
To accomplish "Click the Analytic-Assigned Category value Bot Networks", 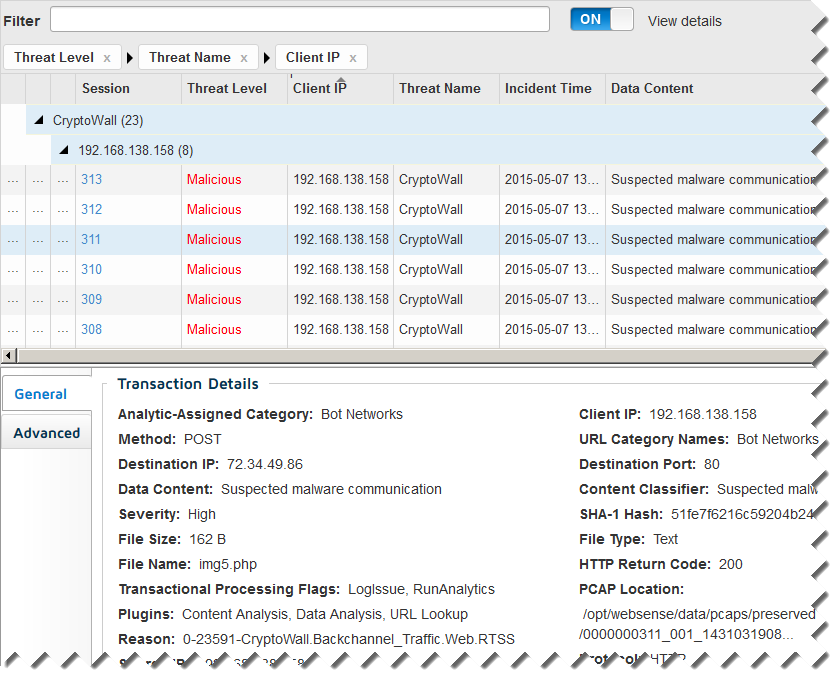I will pos(362,414).
